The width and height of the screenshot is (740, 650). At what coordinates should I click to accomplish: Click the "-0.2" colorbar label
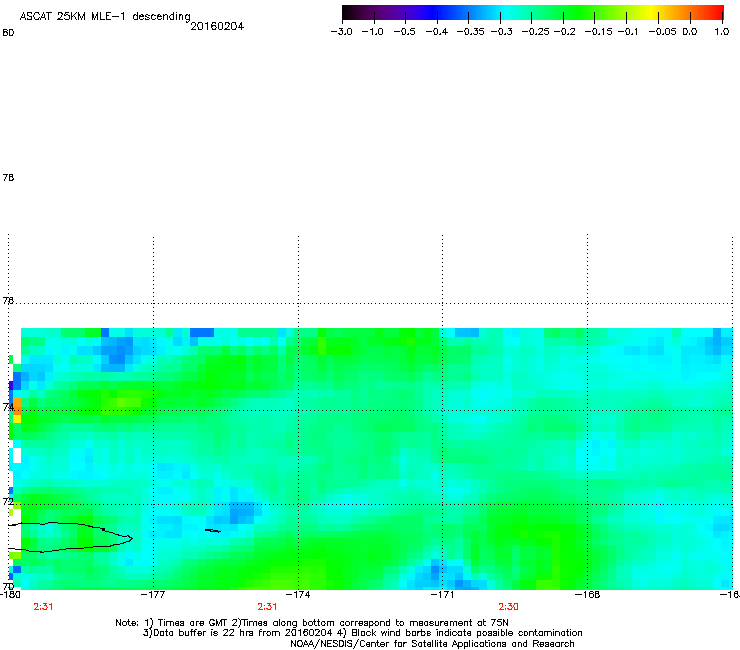(564, 32)
